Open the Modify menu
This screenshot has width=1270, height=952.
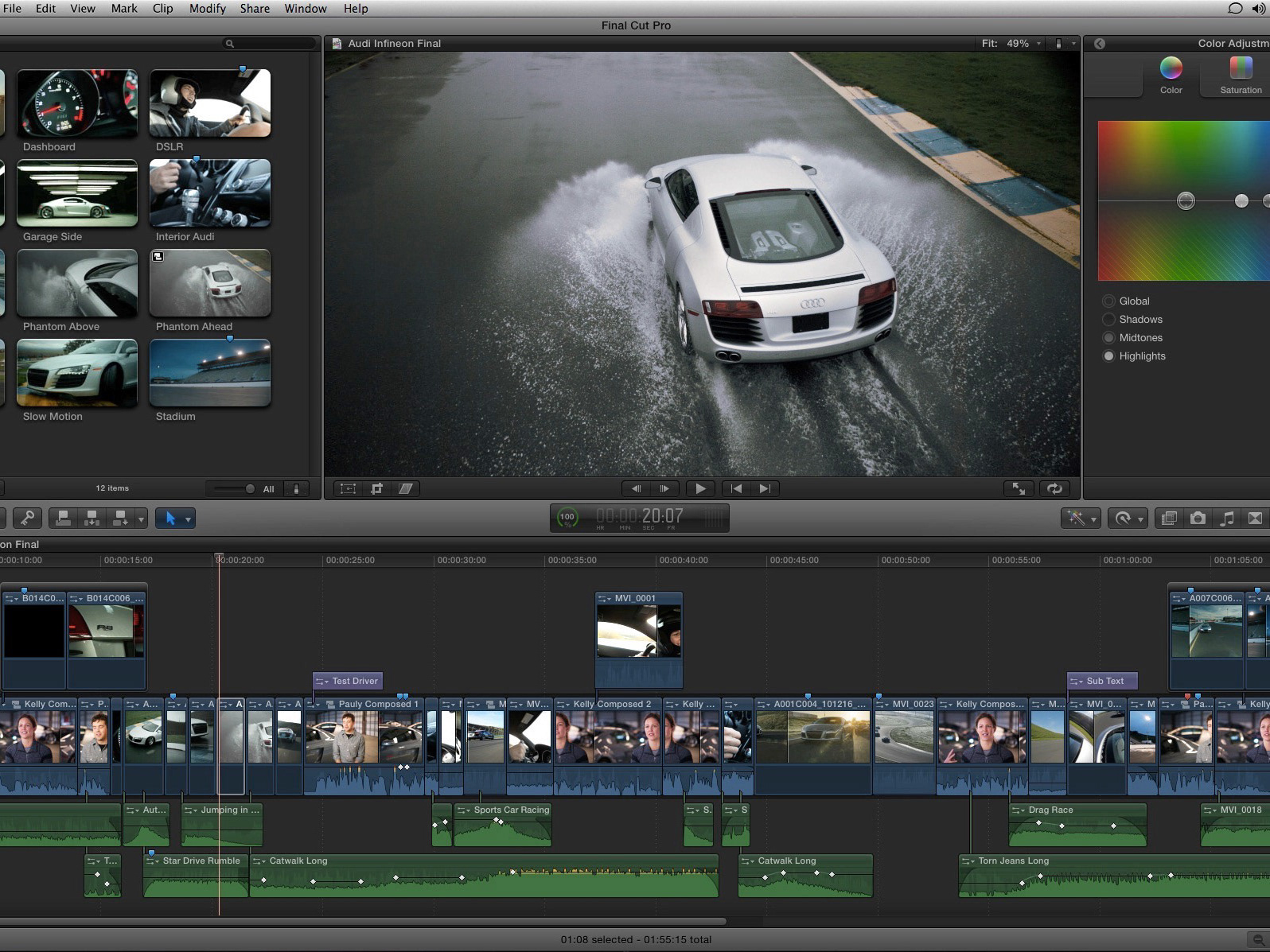click(x=208, y=8)
